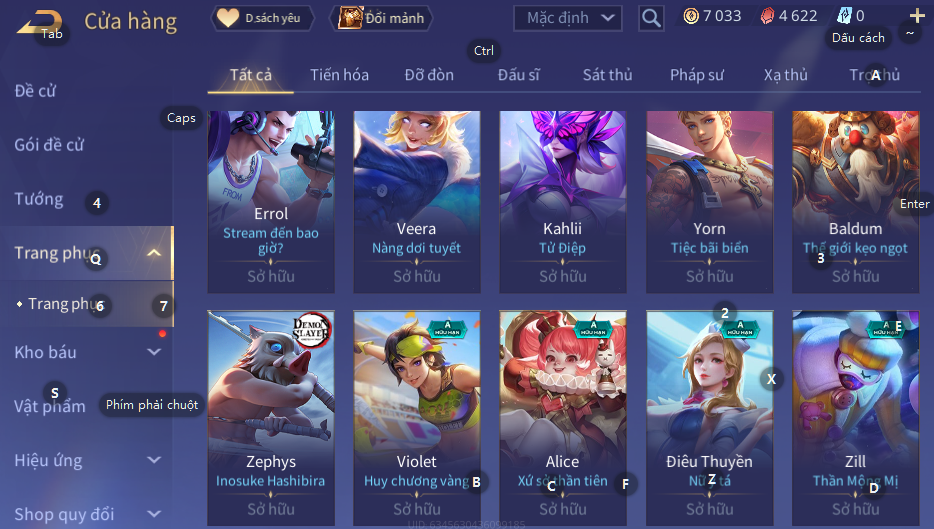This screenshot has height=529, width=934.
Task: Open the Mặc định sort dropdown
Action: coord(568,18)
